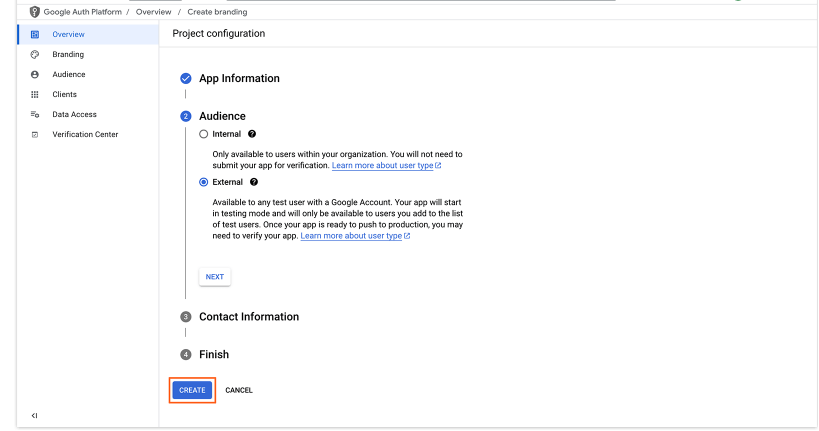Select the Branding palette icon

(x=35, y=54)
